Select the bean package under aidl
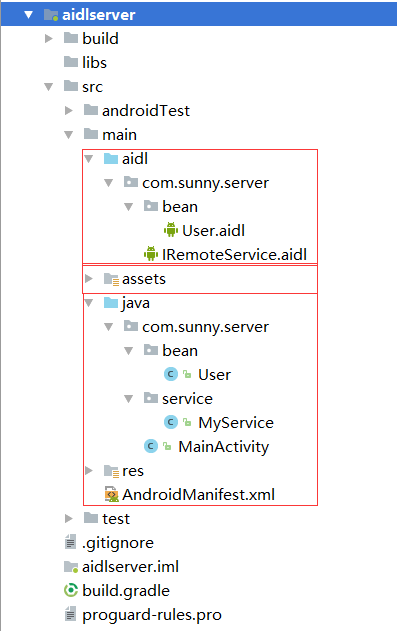The height and width of the screenshot is (631, 397). pos(180,207)
